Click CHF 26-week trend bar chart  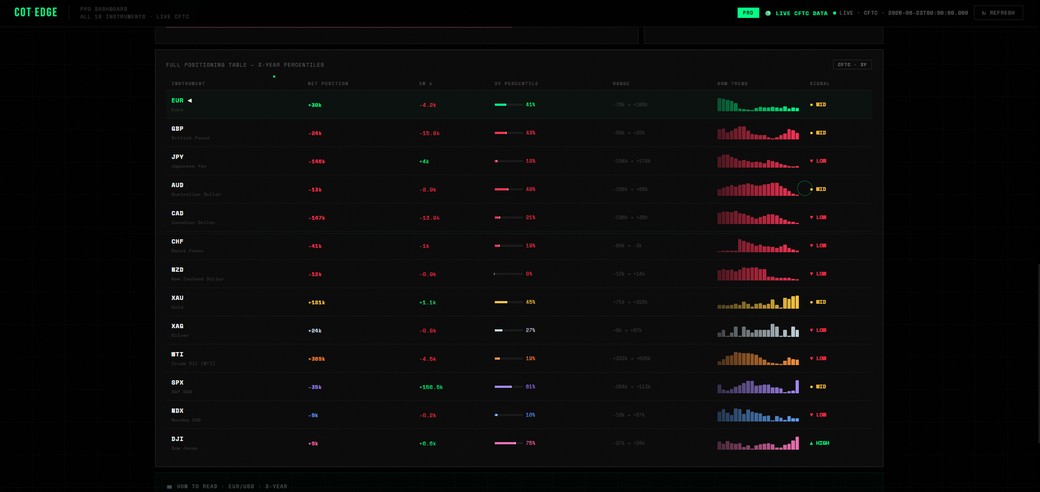[758, 245]
